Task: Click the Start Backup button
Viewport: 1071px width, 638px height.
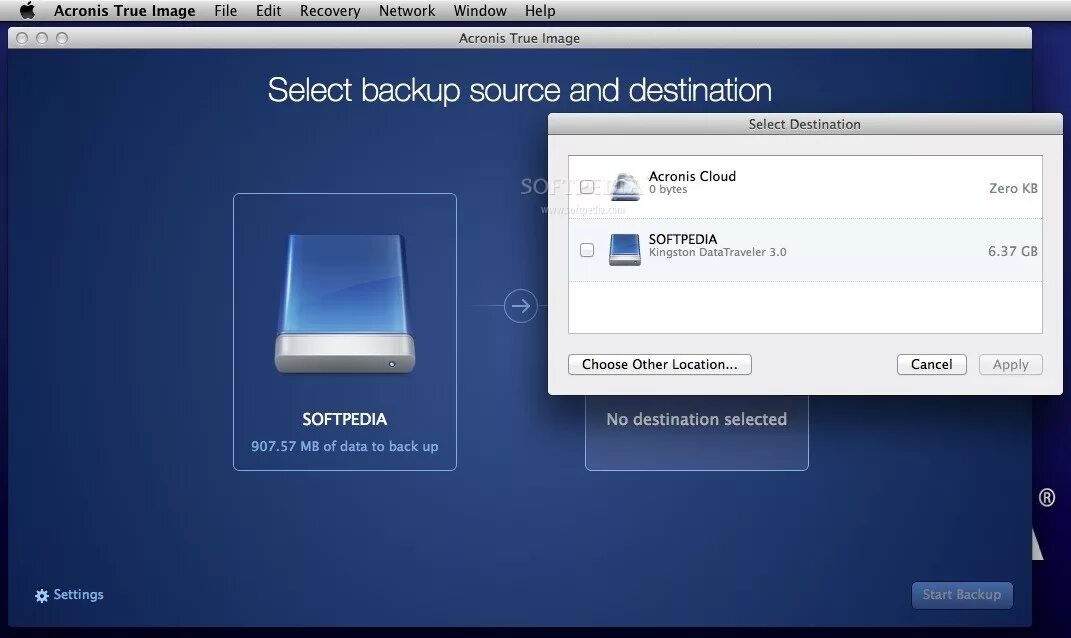Action: point(962,594)
